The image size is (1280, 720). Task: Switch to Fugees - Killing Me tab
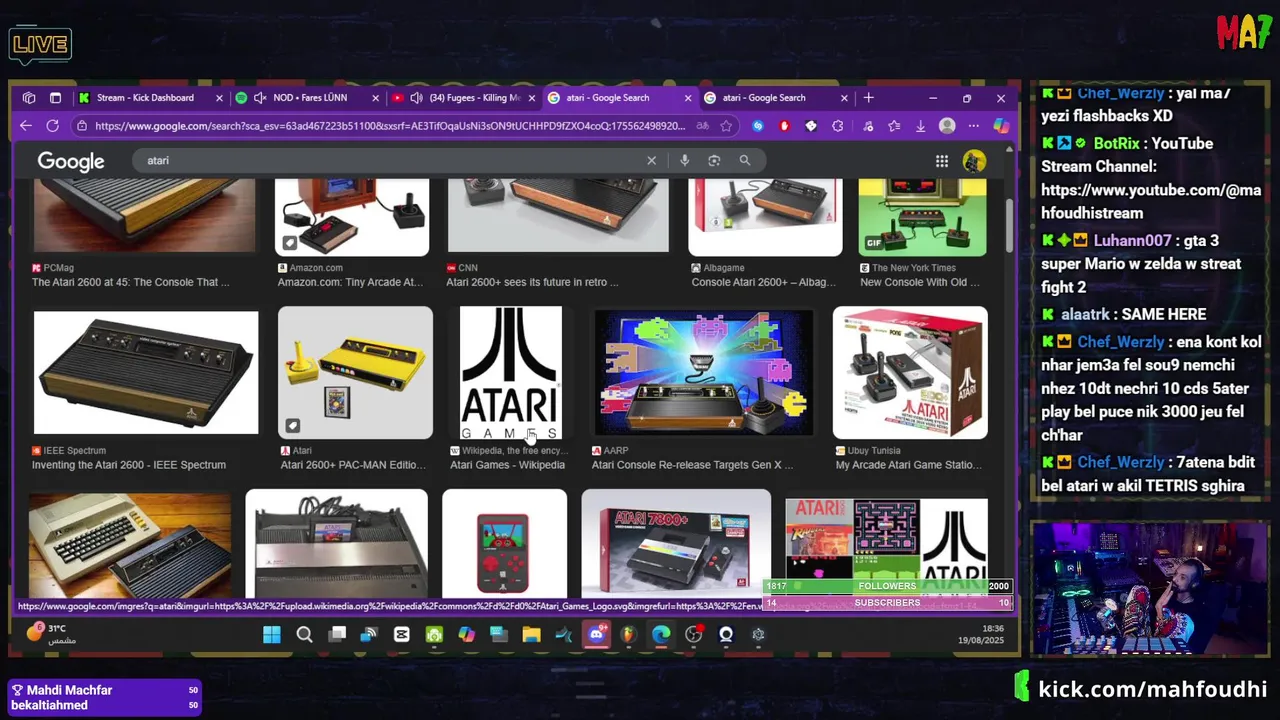click(463, 98)
